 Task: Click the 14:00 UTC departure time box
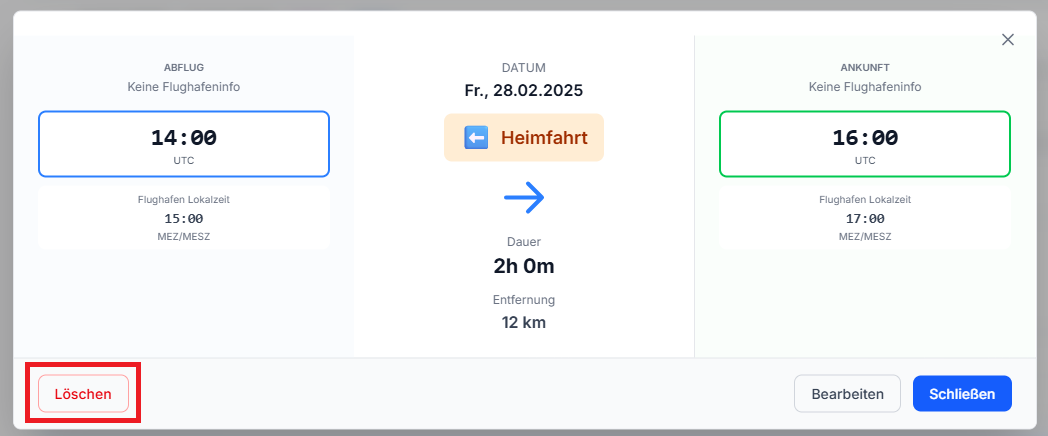point(184,144)
